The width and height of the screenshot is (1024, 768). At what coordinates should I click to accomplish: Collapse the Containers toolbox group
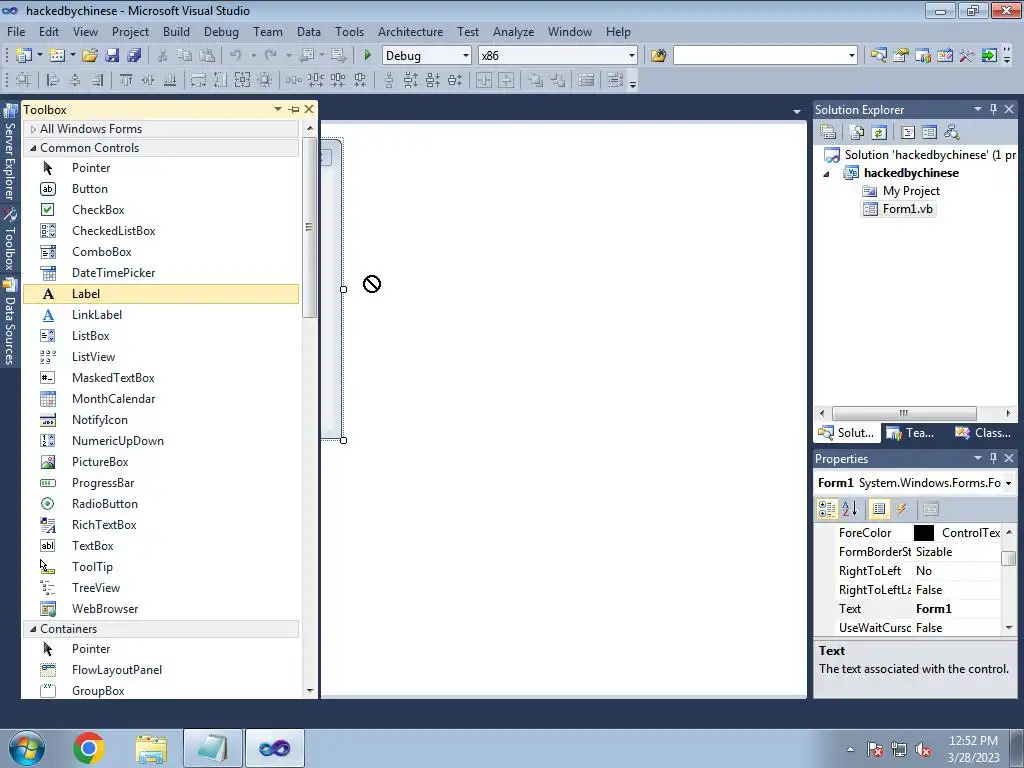pyautogui.click(x=33, y=629)
